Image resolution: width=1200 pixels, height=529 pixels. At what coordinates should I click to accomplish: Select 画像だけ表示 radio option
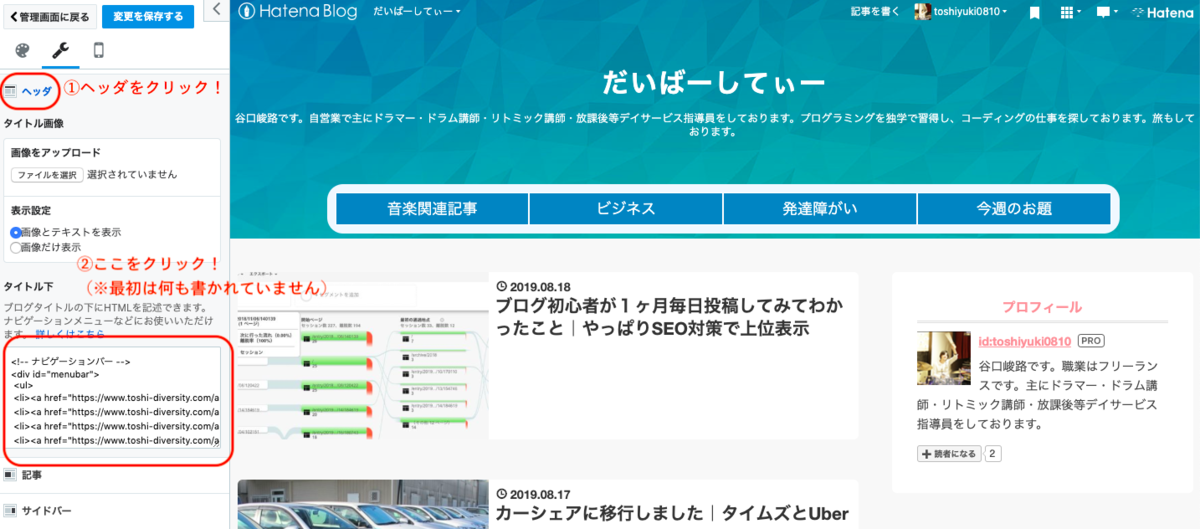coord(15,247)
